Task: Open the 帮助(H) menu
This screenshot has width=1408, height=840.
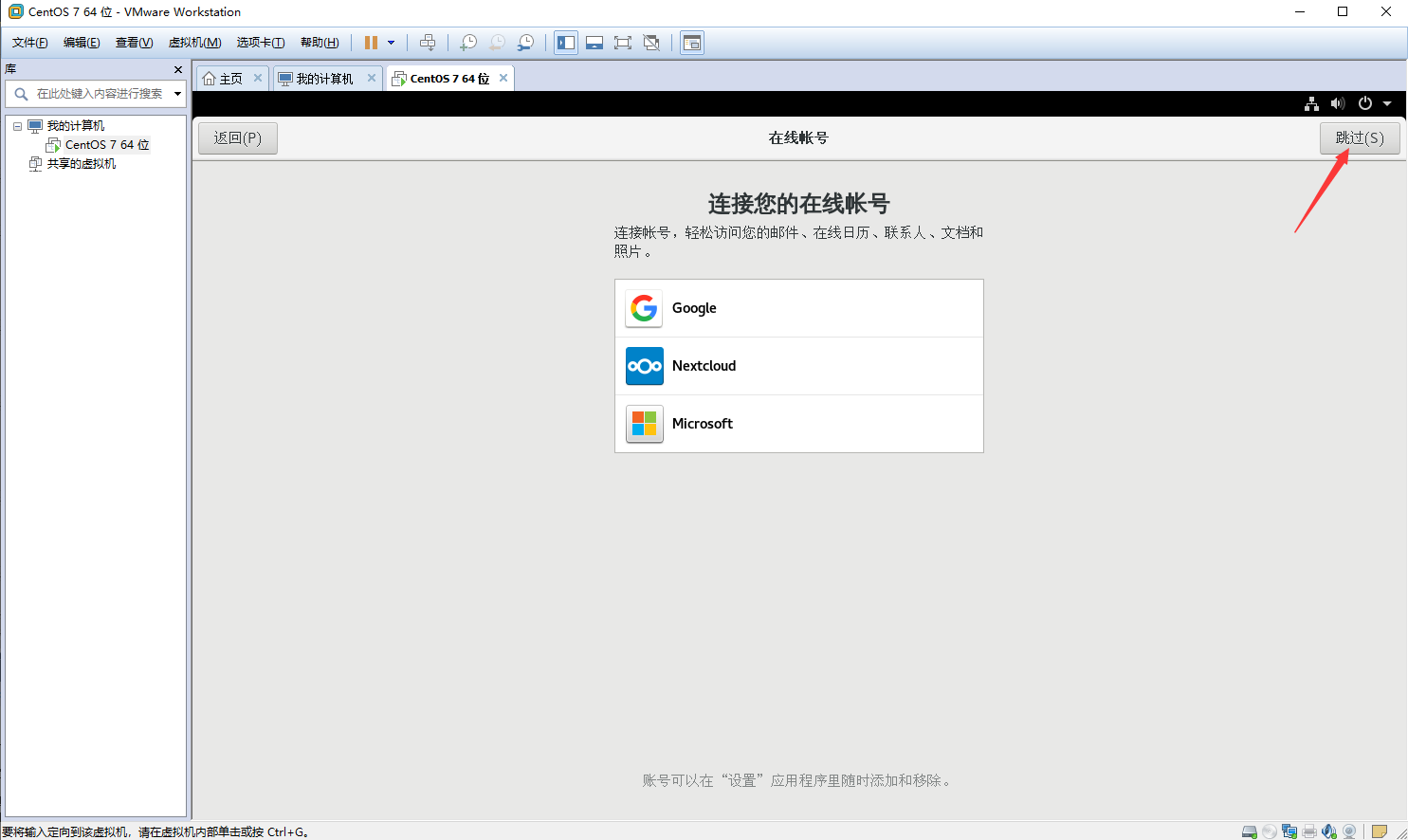Action: pos(320,43)
